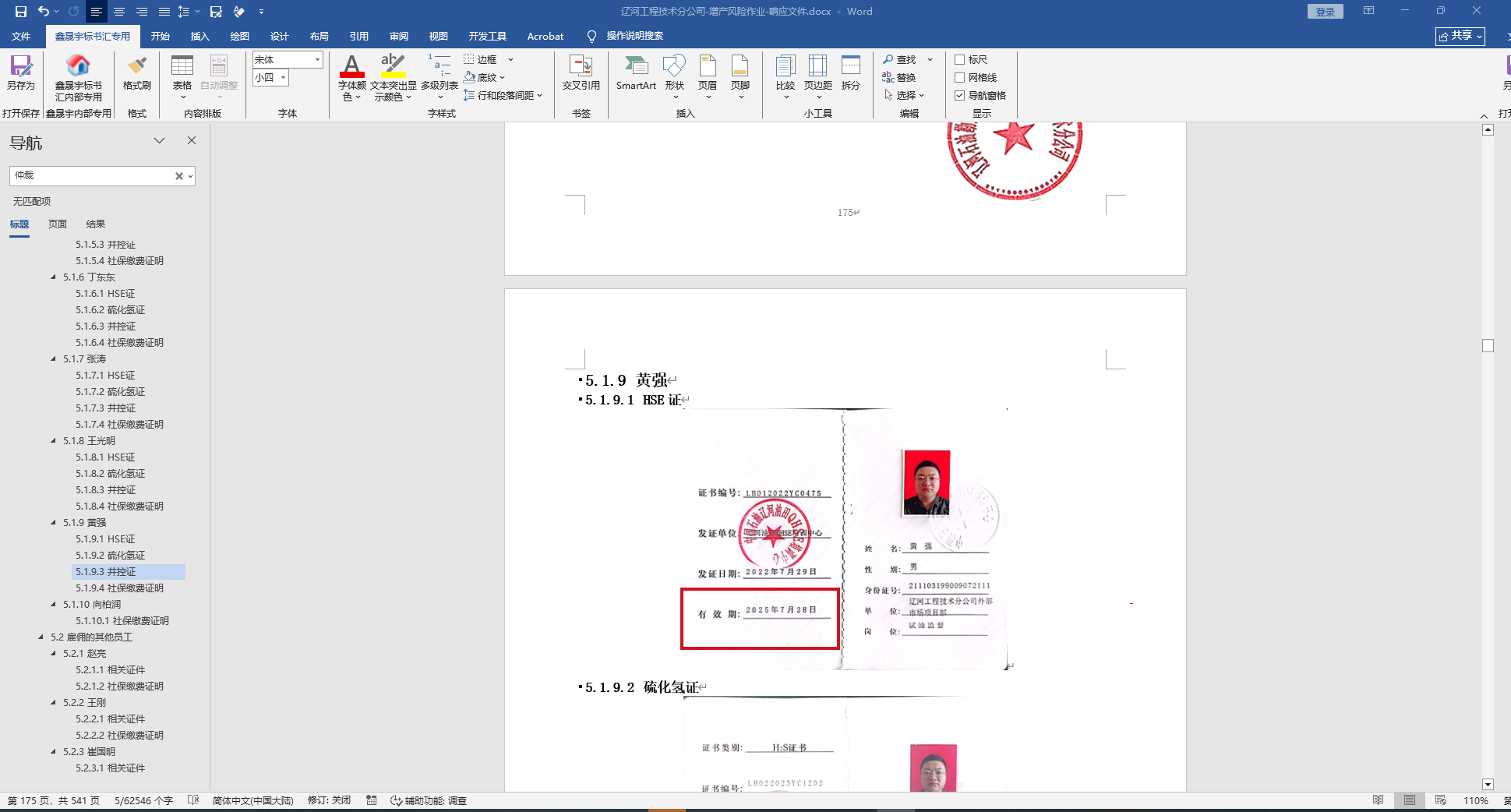This screenshot has height=812, width=1511.
Task: Justify text from the quick access toolbar
Action: click(164, 12)
